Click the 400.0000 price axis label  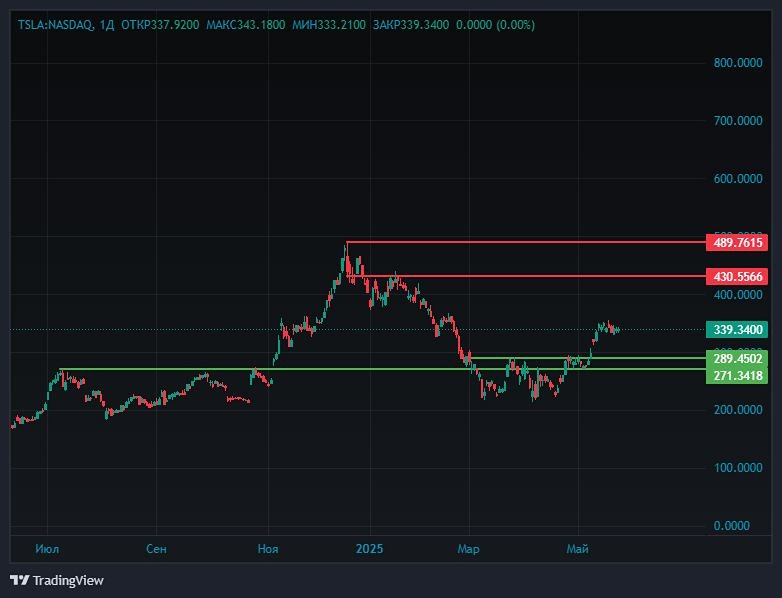738,295
